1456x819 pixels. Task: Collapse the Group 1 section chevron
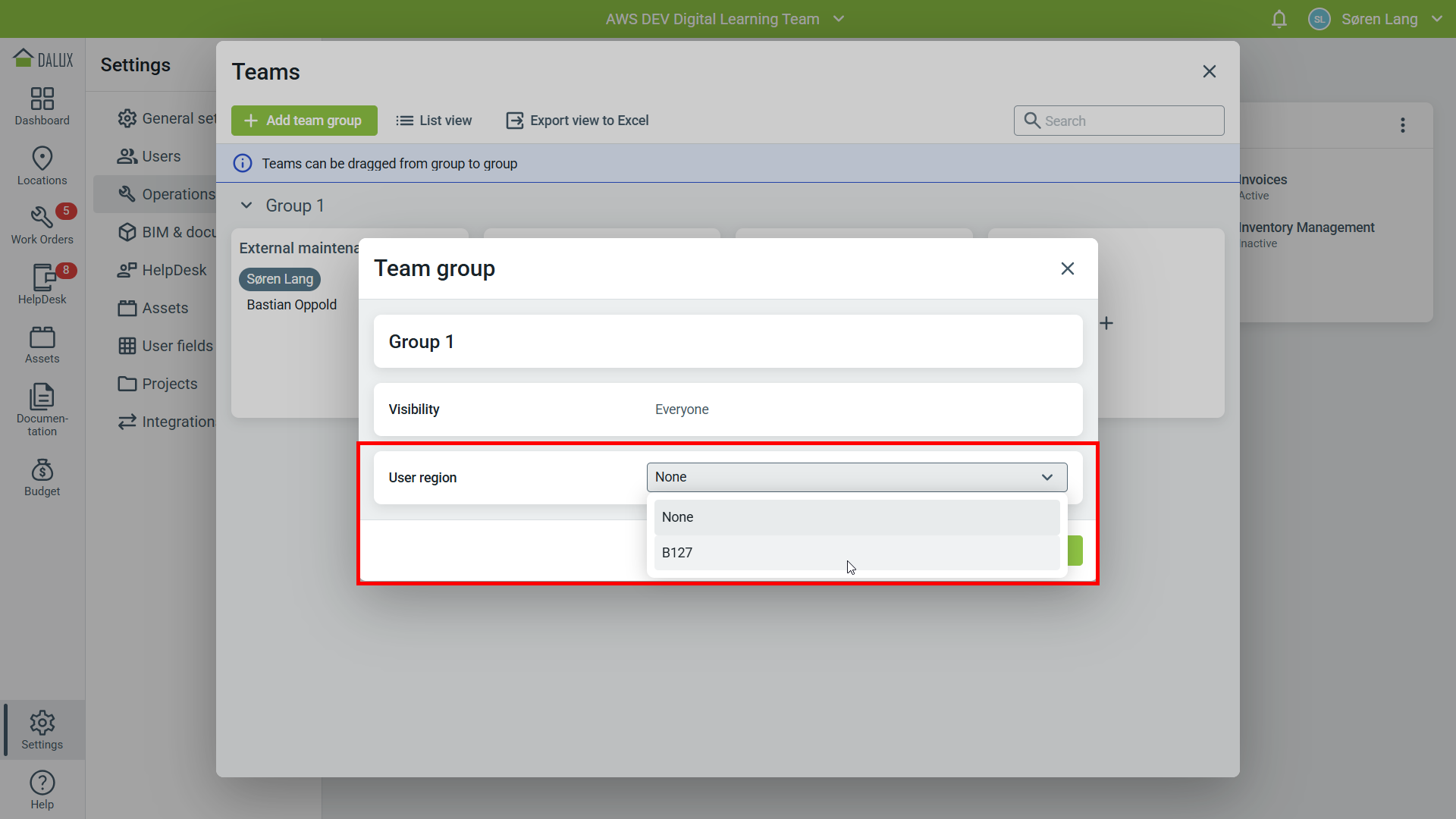(x=246, y=206)
